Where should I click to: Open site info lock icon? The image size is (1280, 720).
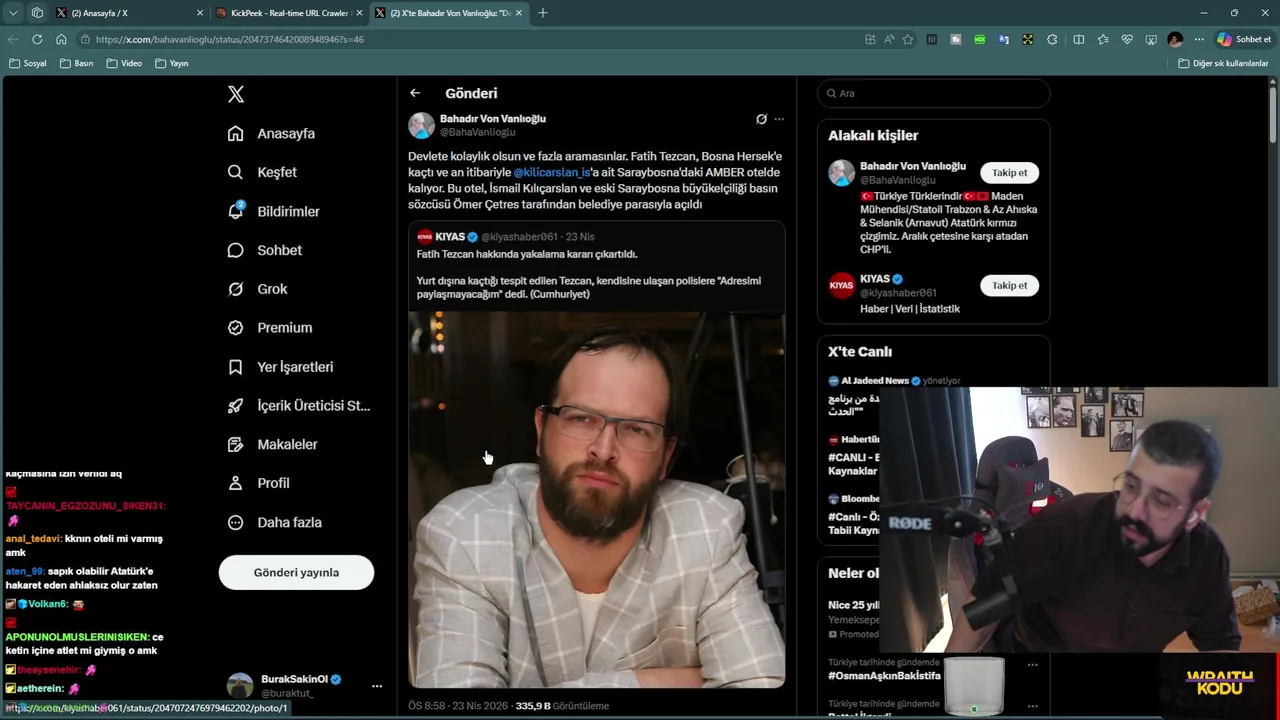click(87, 39)
